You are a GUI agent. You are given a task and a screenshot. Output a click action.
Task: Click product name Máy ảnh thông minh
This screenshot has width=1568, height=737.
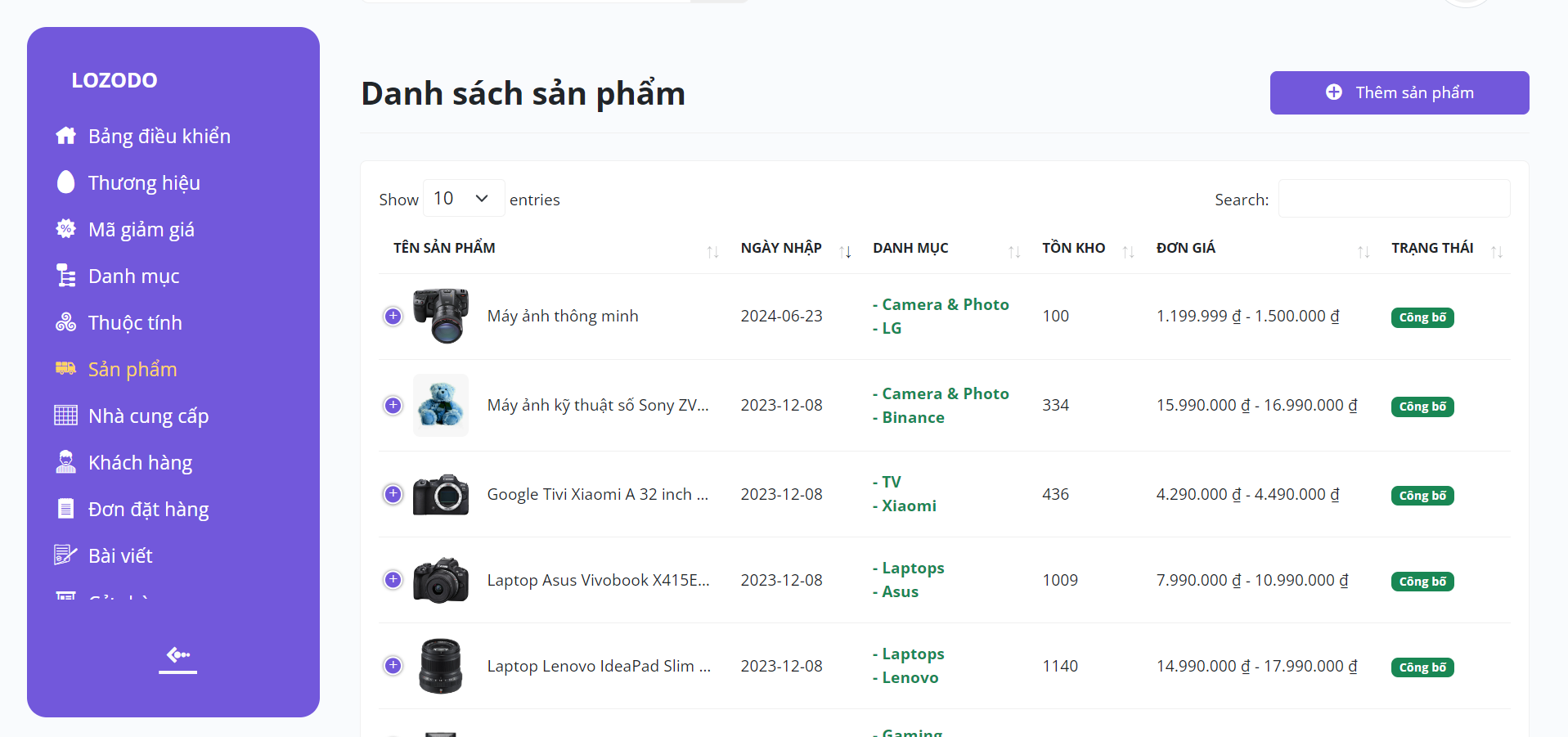pyautogui.click(x=563, y=316)
